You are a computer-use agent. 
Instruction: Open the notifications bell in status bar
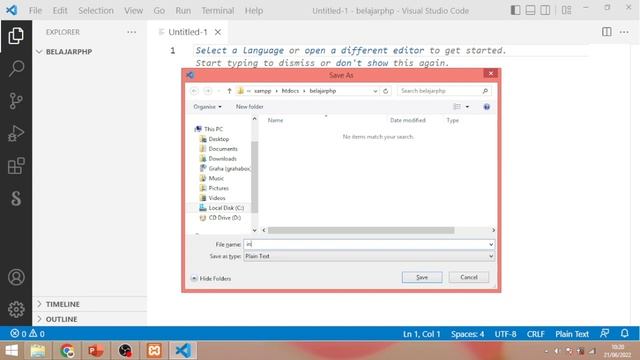pyautogui.click(x=624, y=333)
